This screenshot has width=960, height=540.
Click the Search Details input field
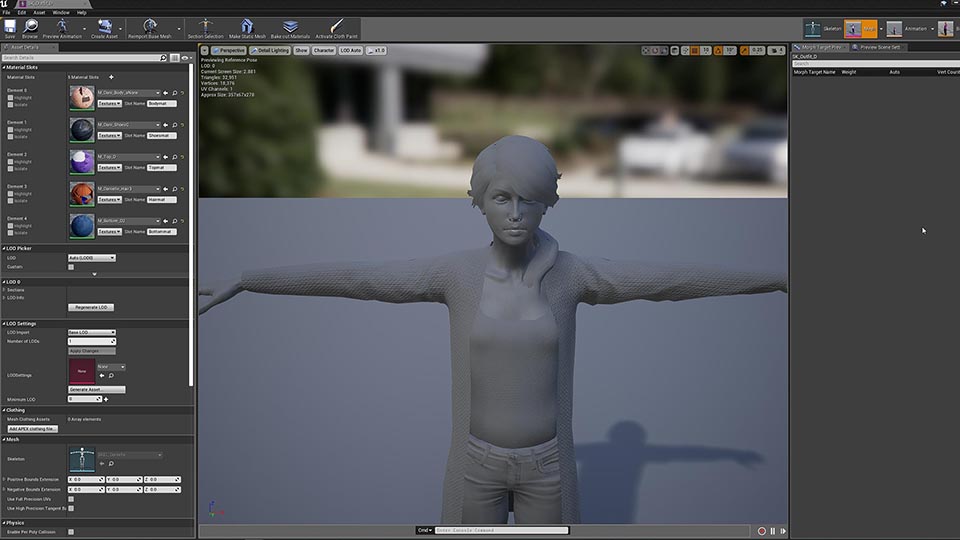80,58
